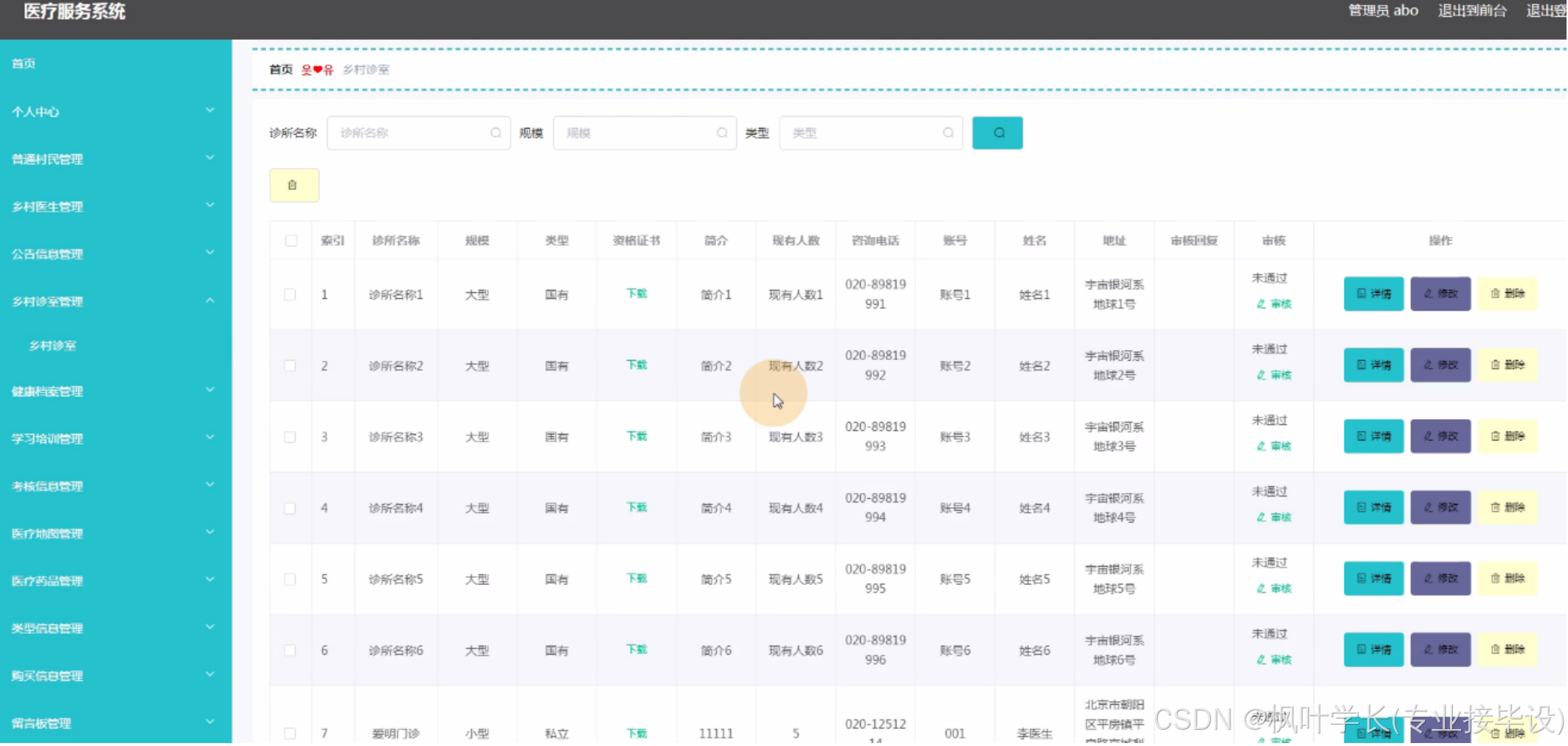Image resolution: width=1568 pixels, height=746 pixels.
Task: Expand 类型信息管理 sidebar menu
Action: [116, 628]
